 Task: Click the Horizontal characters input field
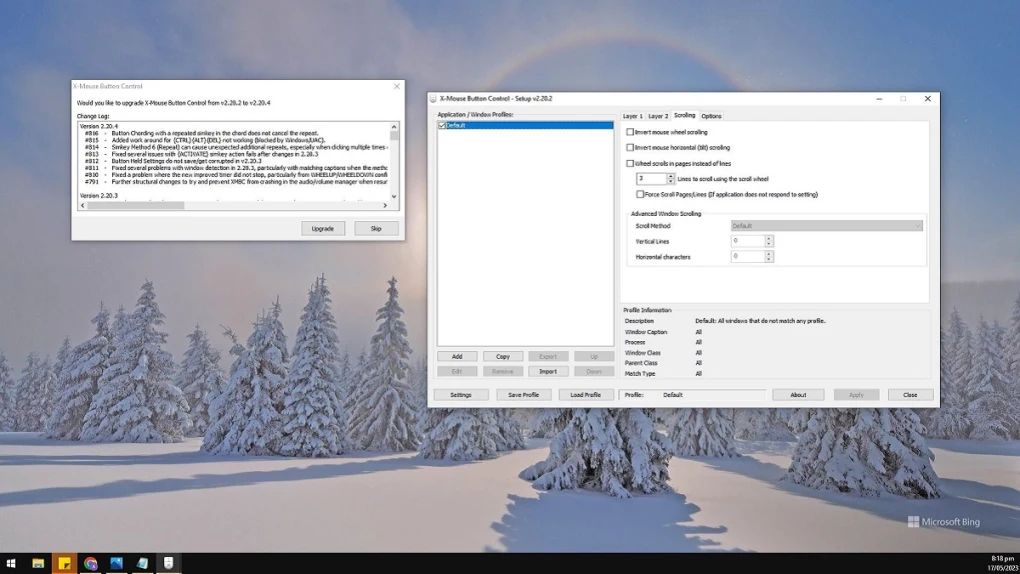(x=747, y=256)
